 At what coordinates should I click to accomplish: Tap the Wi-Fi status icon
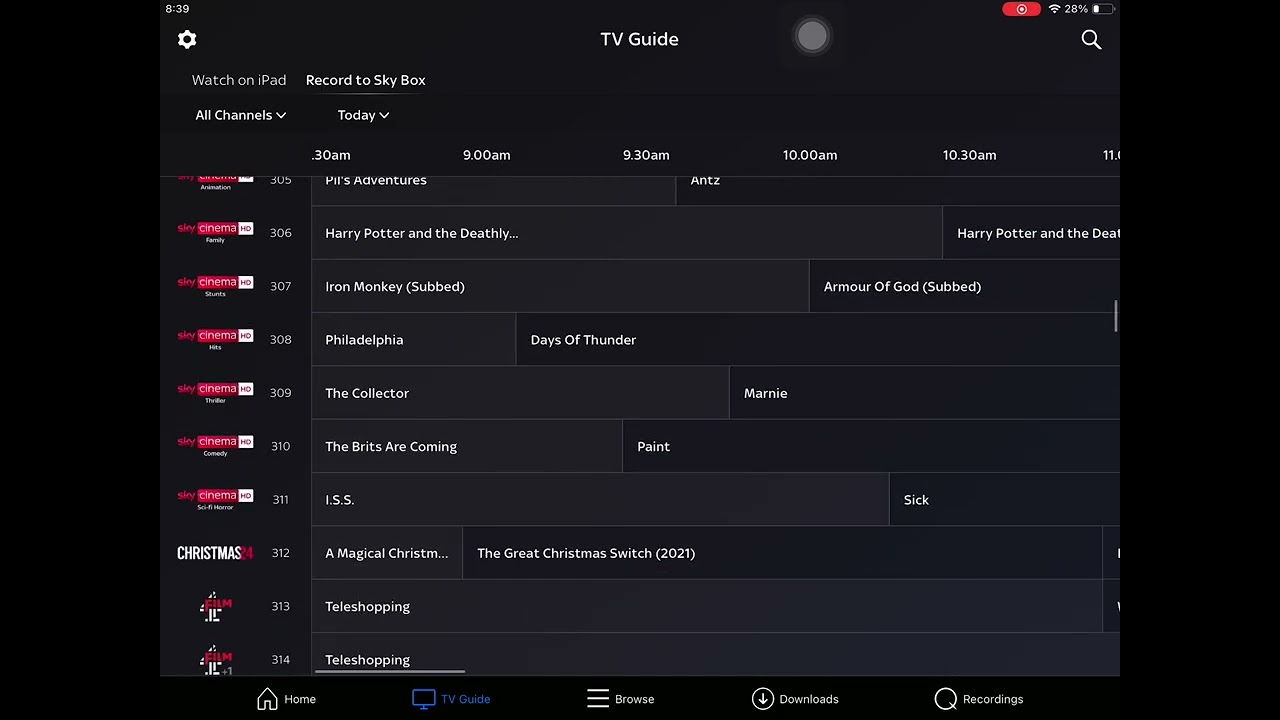tap(1054, 9)
